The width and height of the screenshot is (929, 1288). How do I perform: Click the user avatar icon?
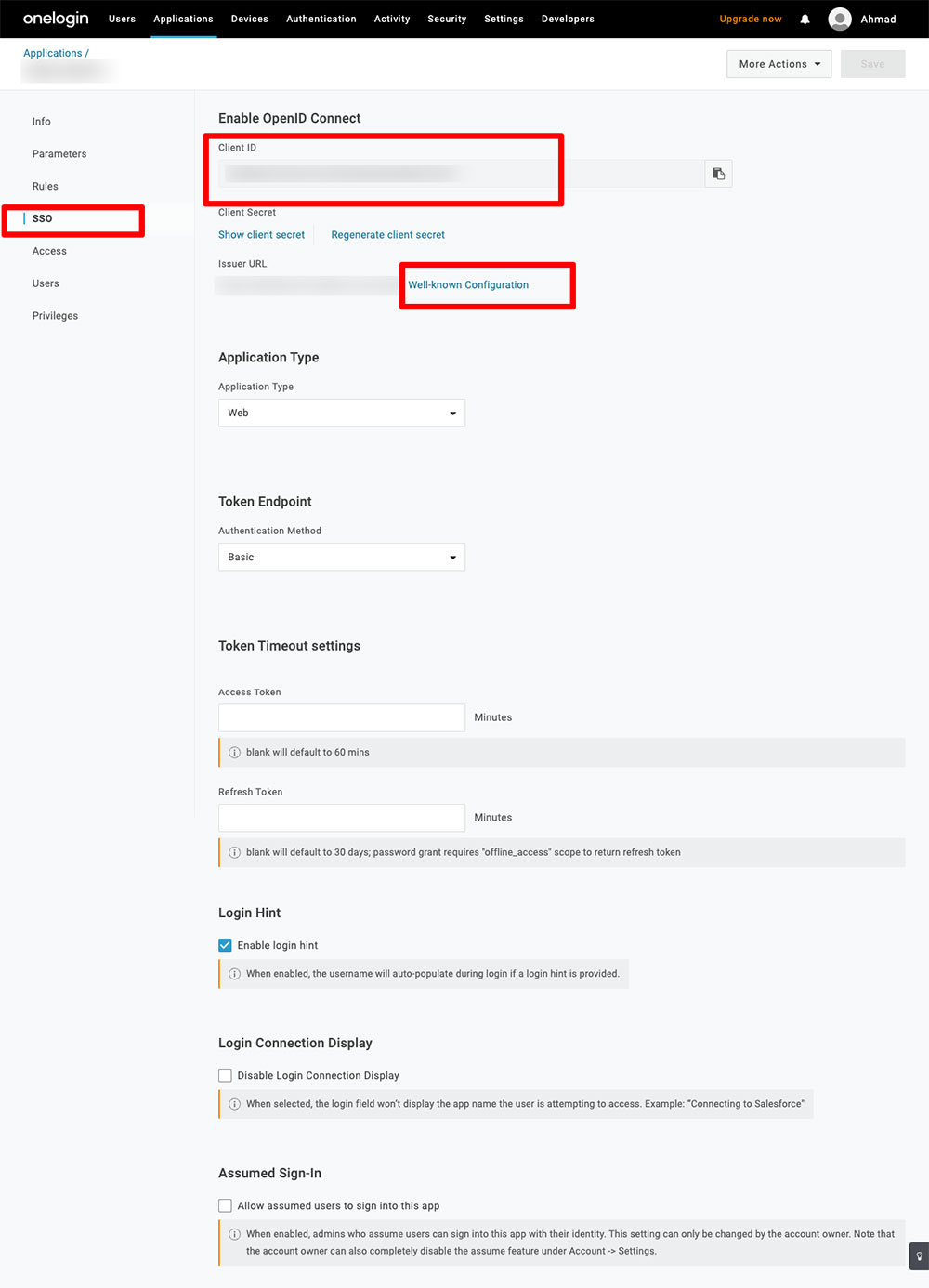840,20
